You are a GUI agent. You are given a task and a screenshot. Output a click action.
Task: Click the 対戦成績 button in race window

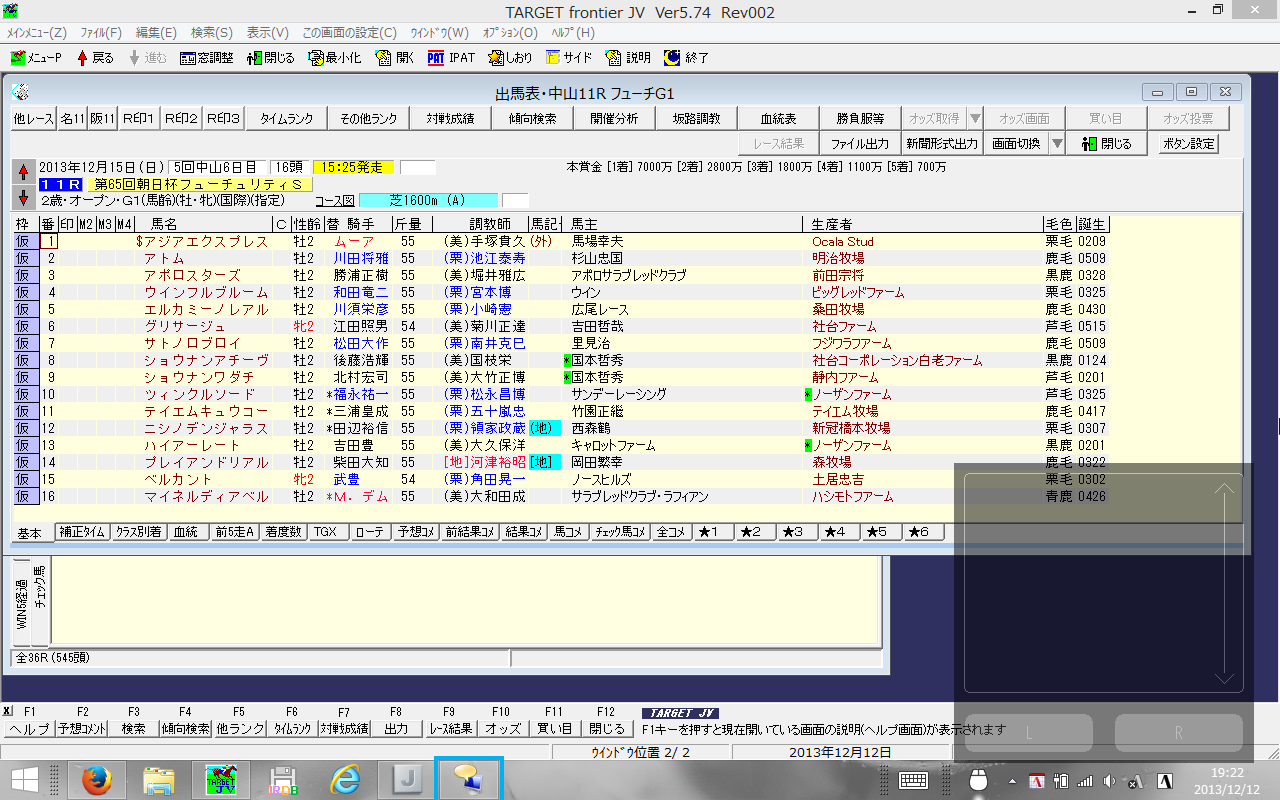click(450, 118)
